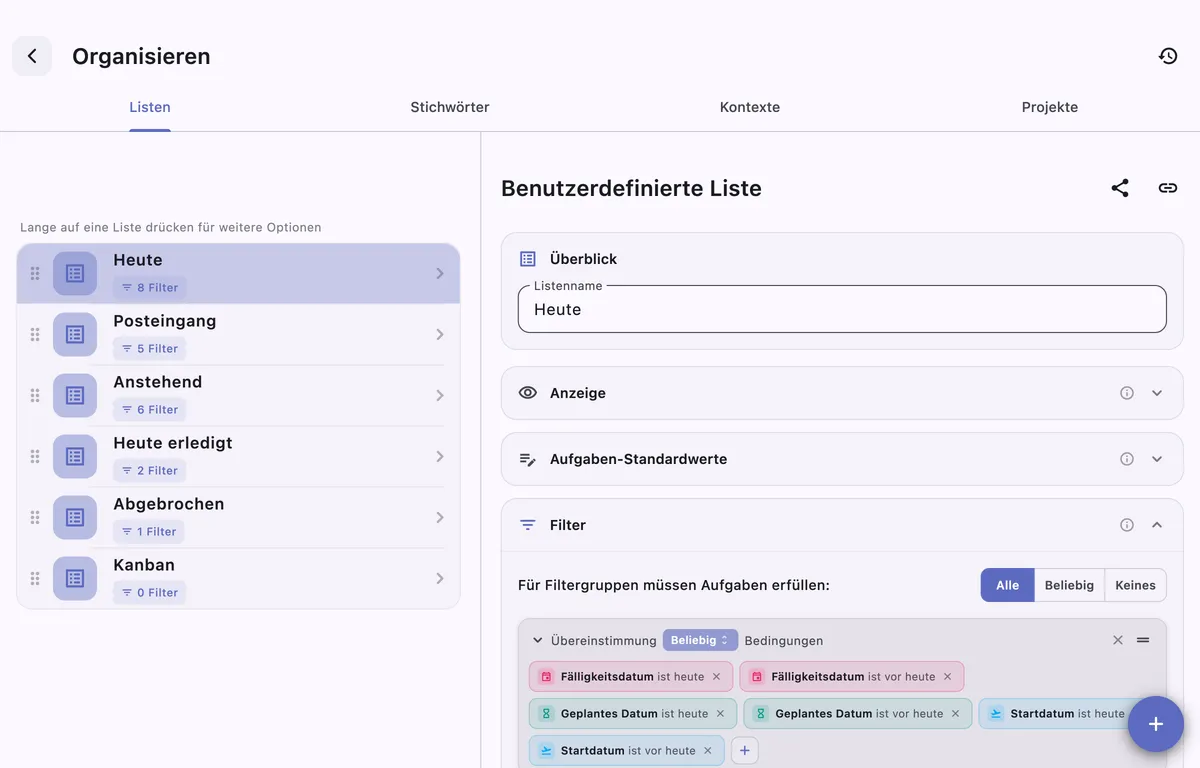Screen dimensions: 1200x768
Task: Add a new condition with small plus
Action: click(744, 751)
